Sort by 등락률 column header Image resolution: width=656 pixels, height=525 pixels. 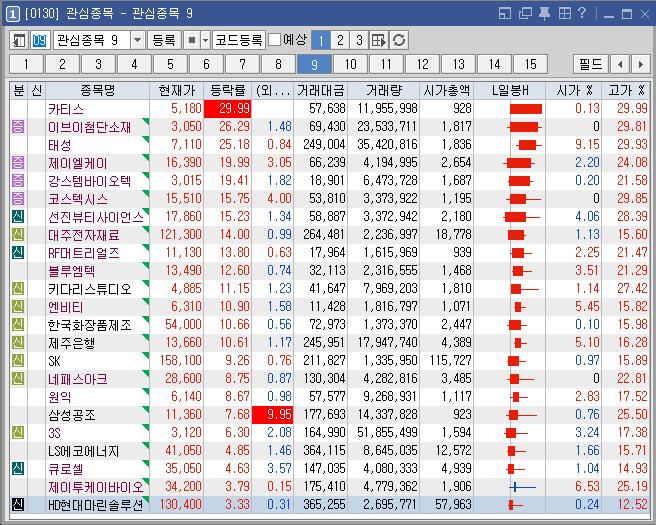click(228, 90)
